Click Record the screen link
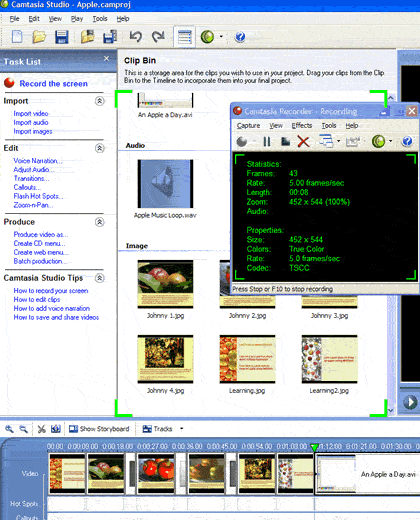Image resolution: width=420 pixels, height=520 pixels. click(53, 84)
